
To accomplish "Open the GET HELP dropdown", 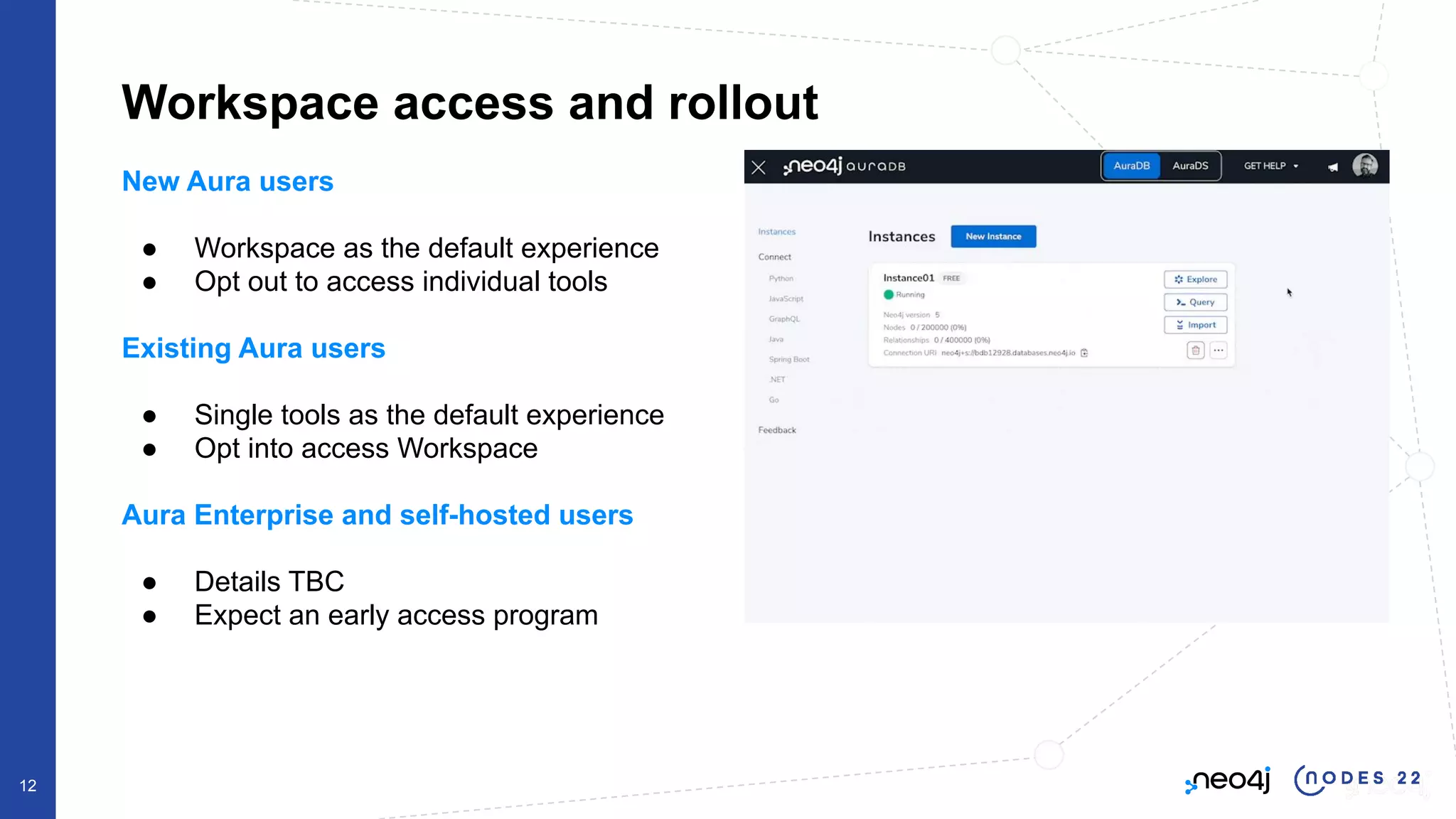I will 1270,166.
